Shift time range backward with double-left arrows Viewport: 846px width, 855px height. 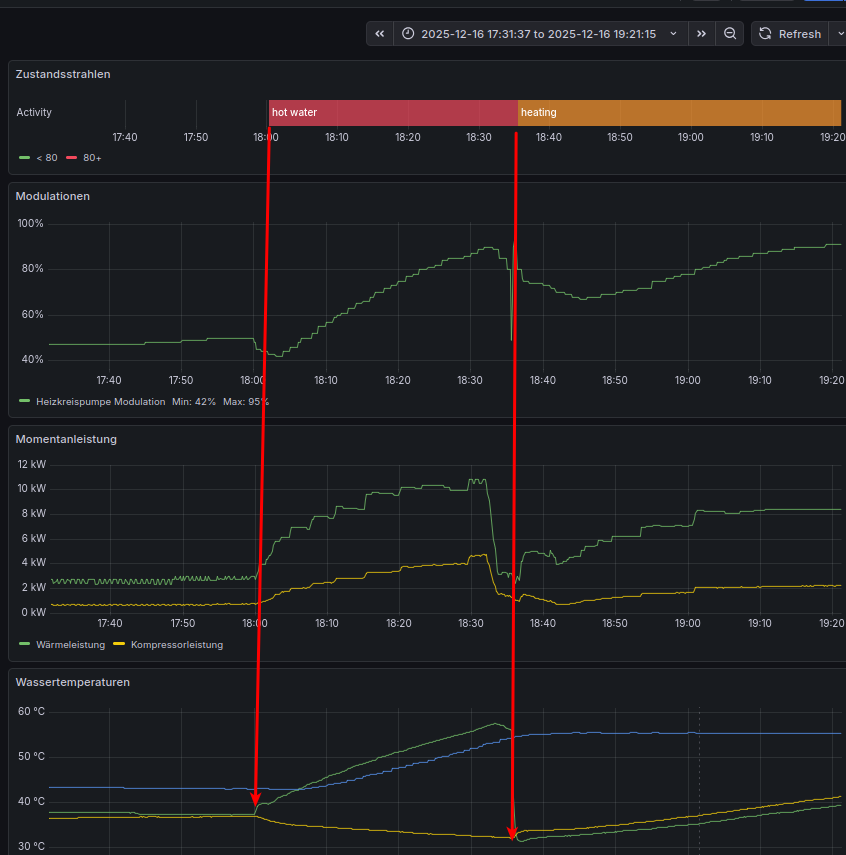click(x=380, y=34)
